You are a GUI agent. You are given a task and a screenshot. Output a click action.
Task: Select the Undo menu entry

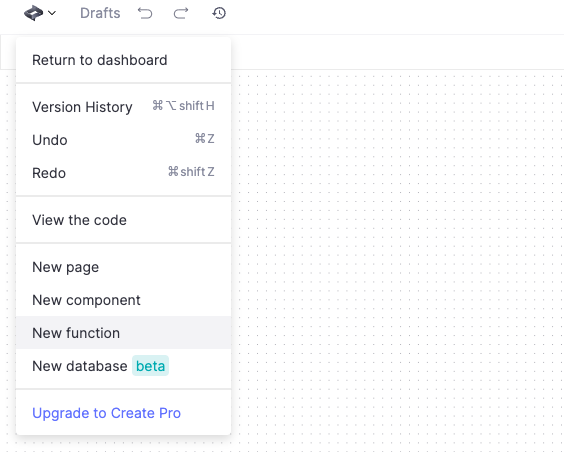click(123, 140)
